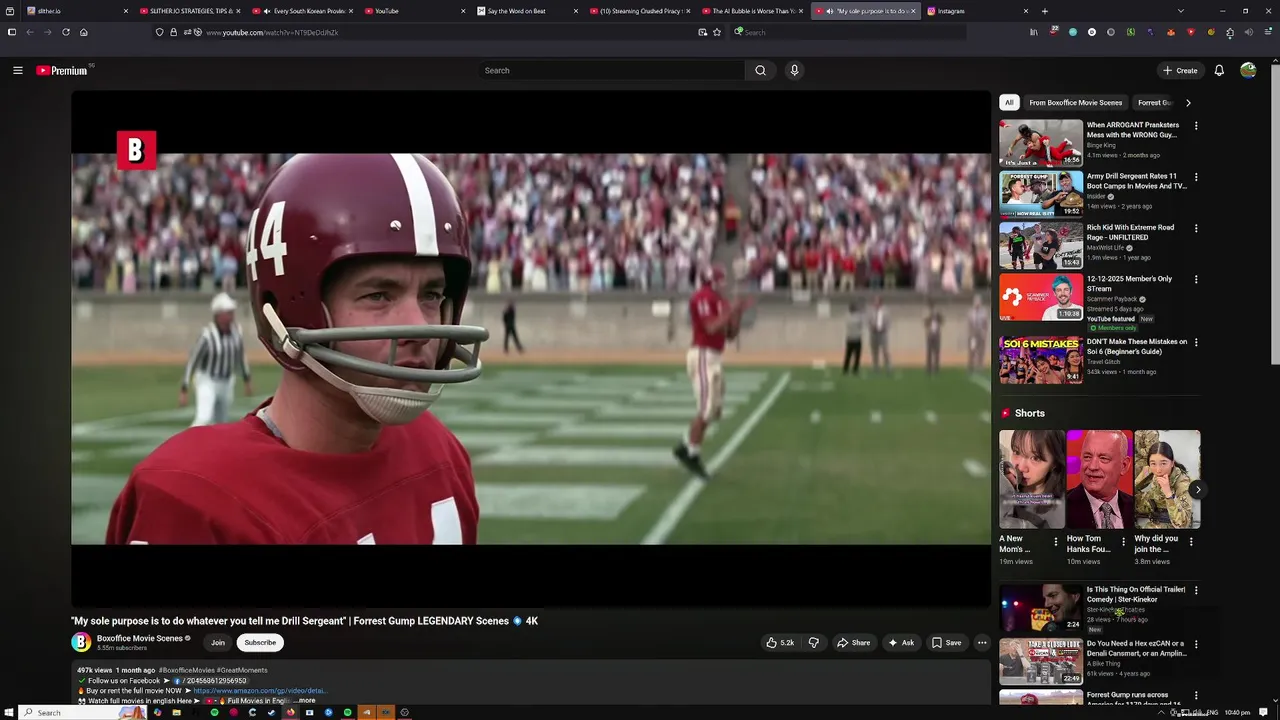This screenshot has height=720, width=1280.
Task: Open the Ask AI button
Action: tap(900, 643)
